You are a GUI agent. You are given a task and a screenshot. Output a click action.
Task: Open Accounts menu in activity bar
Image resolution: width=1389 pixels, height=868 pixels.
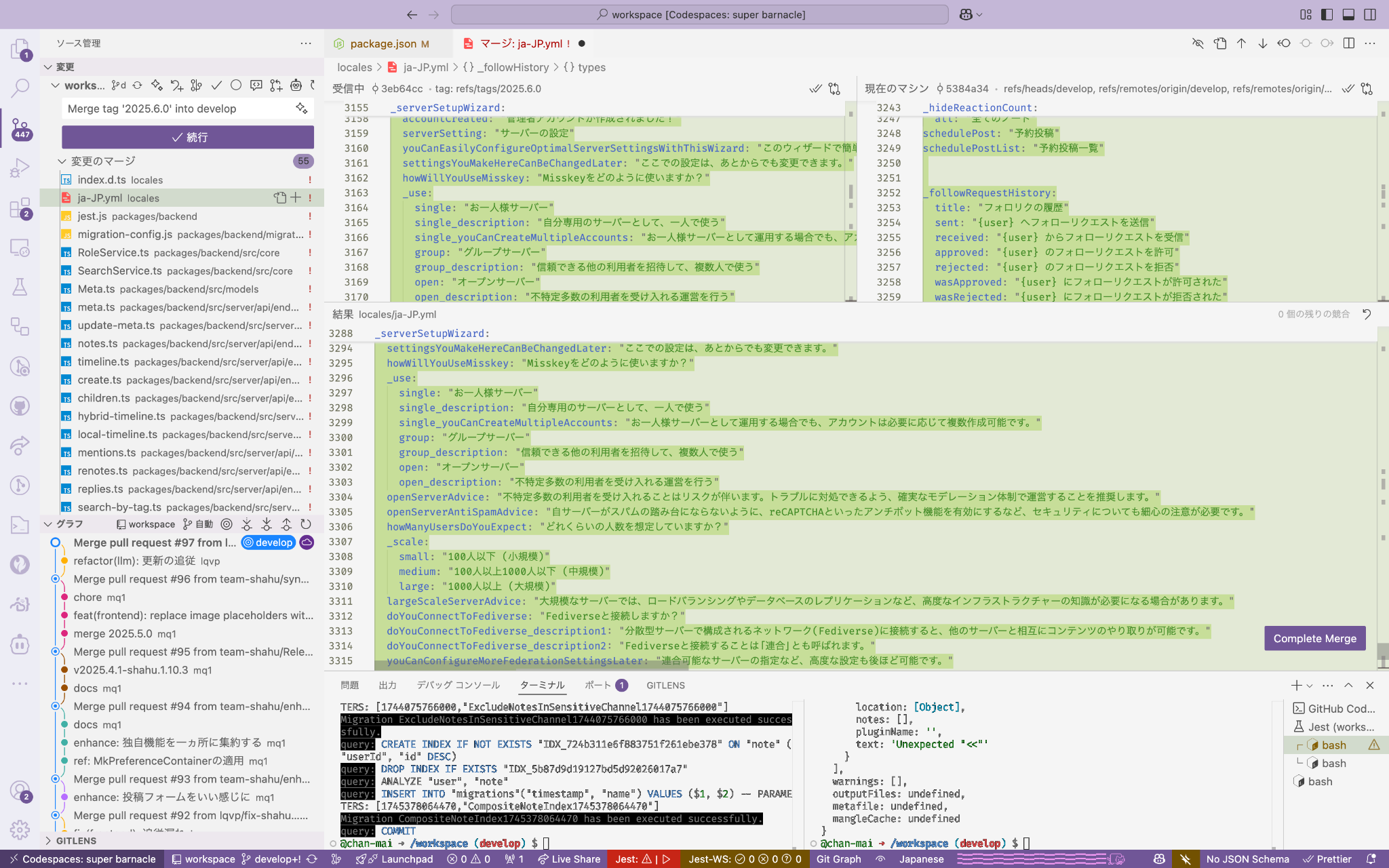(20, 790)
